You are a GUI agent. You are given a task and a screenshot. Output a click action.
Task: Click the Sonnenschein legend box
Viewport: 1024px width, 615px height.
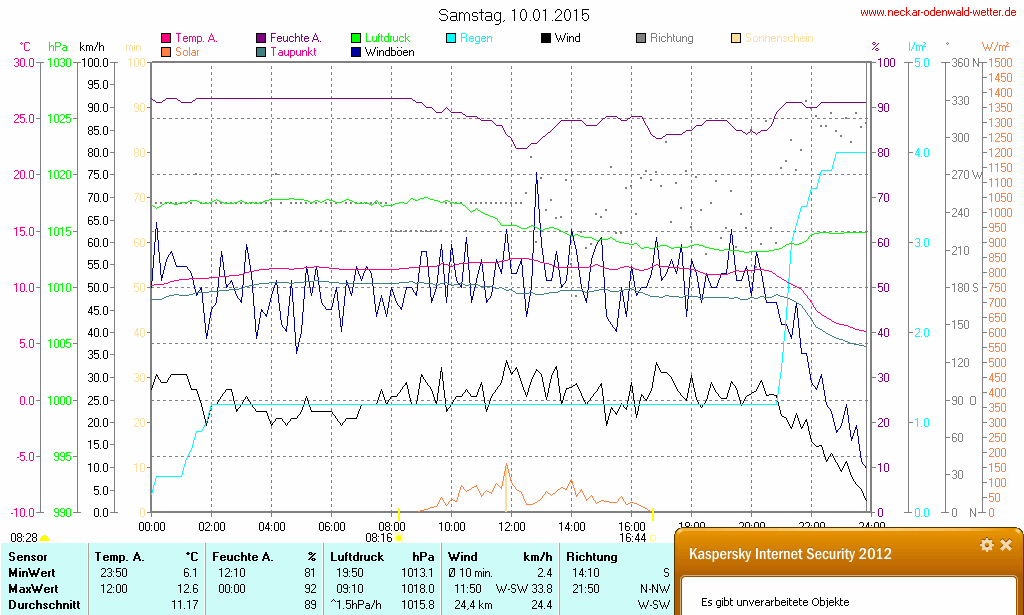pos(736,38)
